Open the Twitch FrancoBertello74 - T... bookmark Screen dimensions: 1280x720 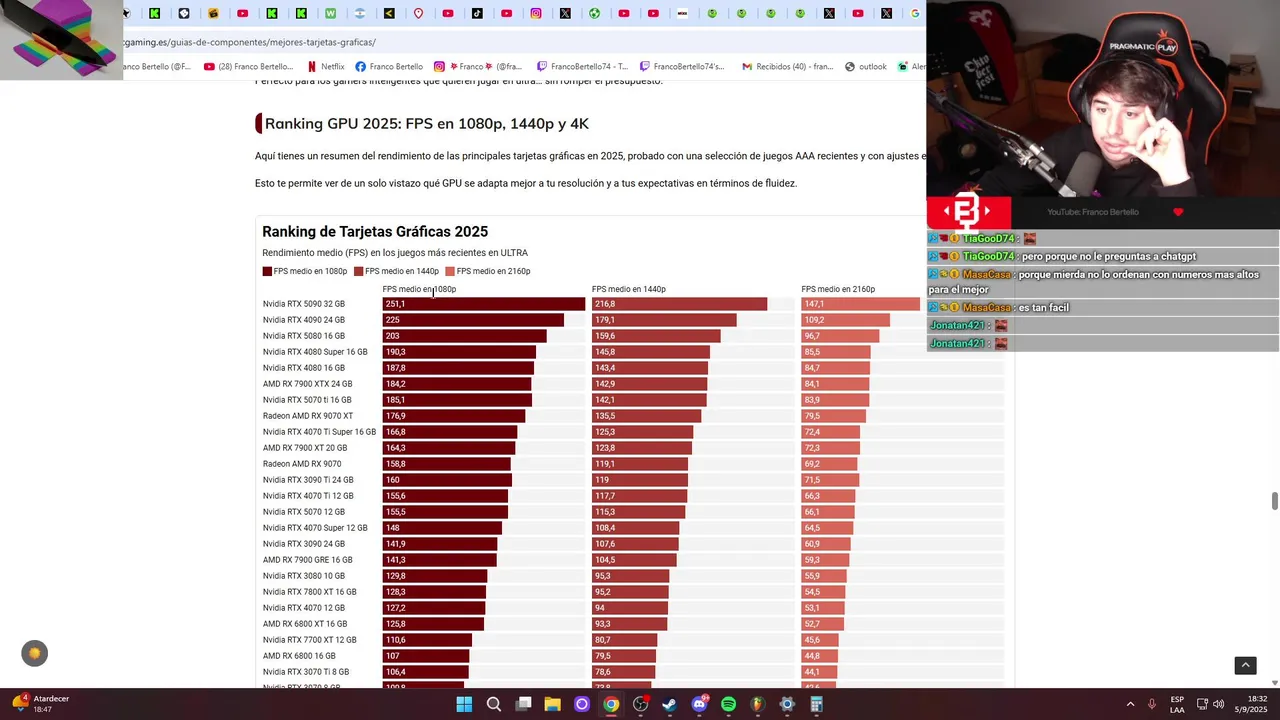tap(583, 66)
